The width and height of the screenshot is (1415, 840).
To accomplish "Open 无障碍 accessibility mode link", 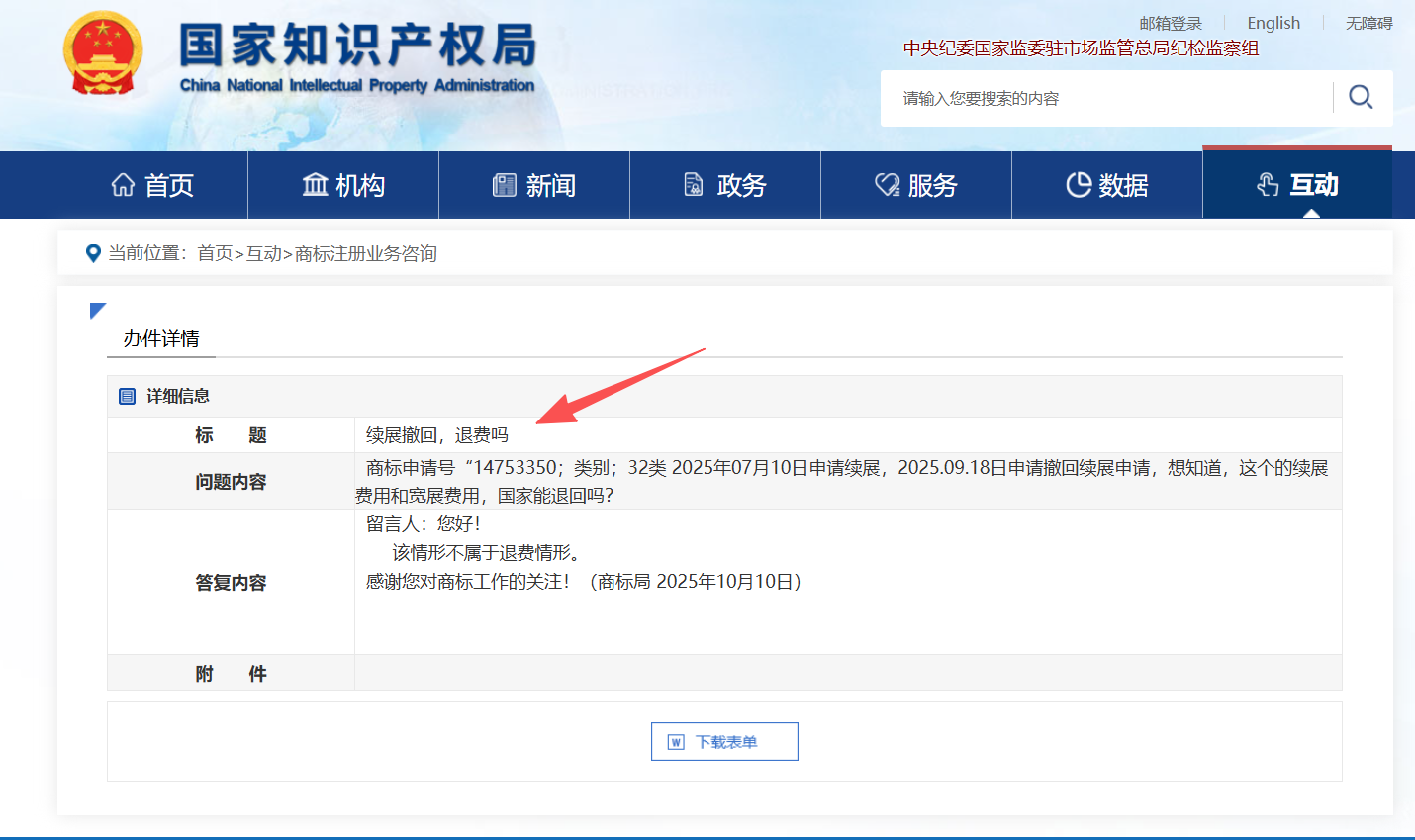I will point(1368,23).
